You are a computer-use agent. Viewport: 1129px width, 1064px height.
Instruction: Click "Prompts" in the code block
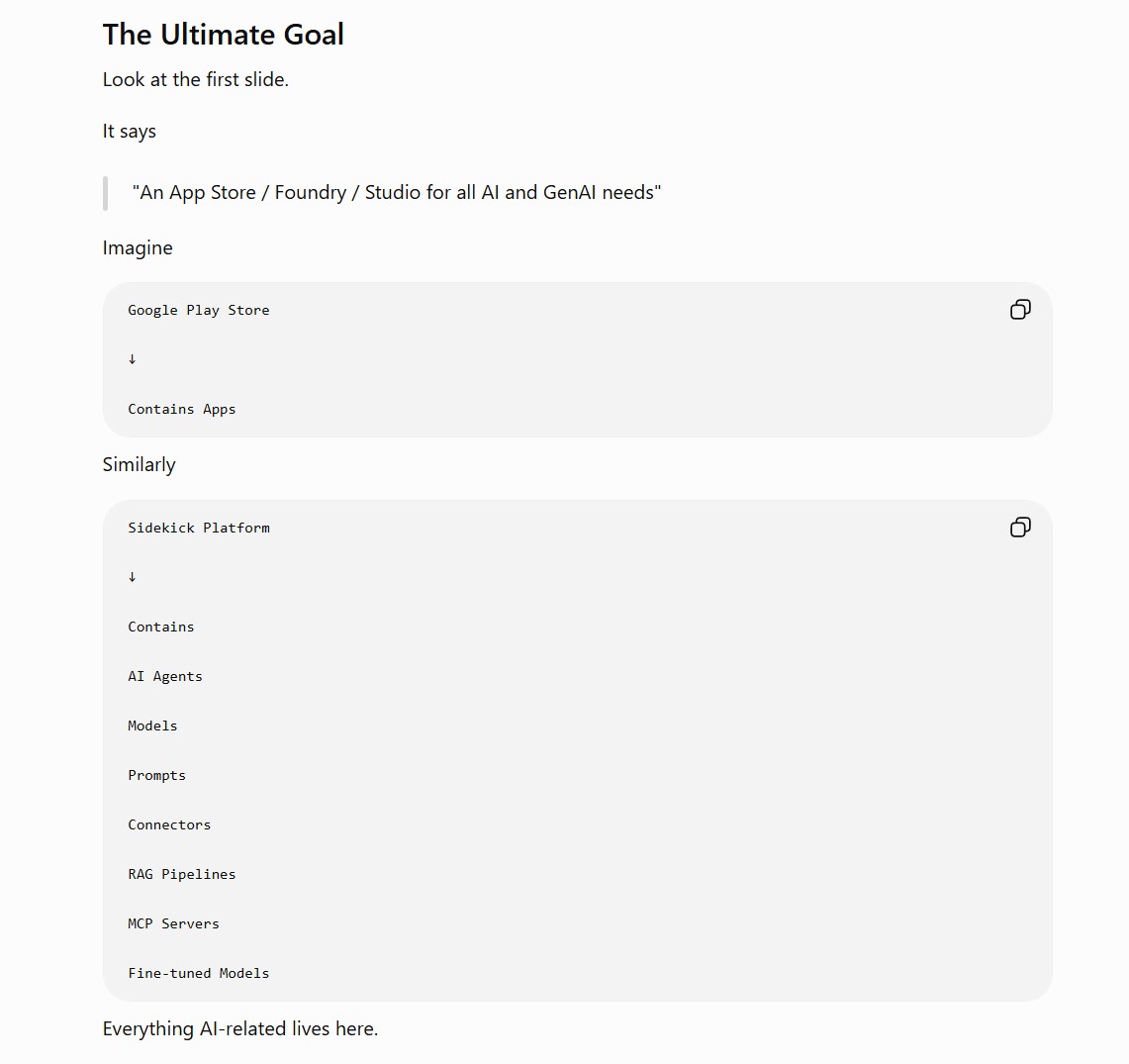point(157,776)
